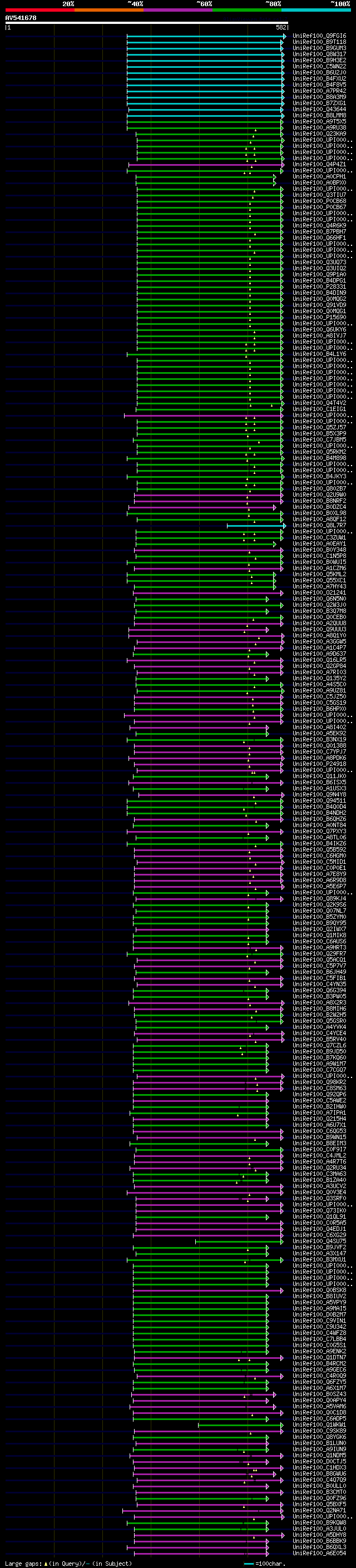The width and height of the screenshot is (356, 1568).
Task: Select label UniRef100_A9T5X5
Action: pos(319,122)
